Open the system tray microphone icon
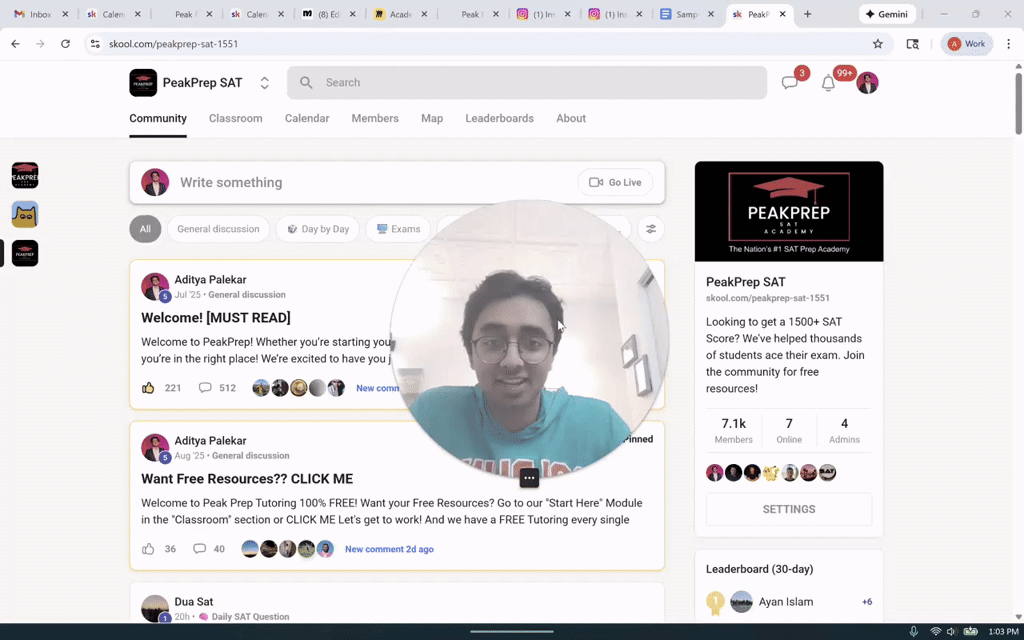 coord(914,632)
